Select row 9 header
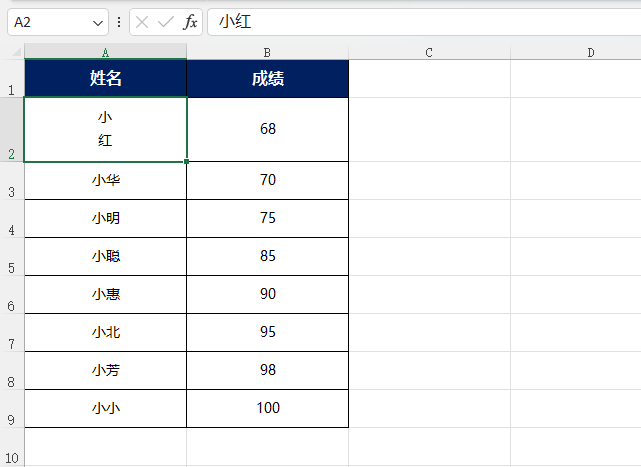Screen dimensions: 641x467 12,409
